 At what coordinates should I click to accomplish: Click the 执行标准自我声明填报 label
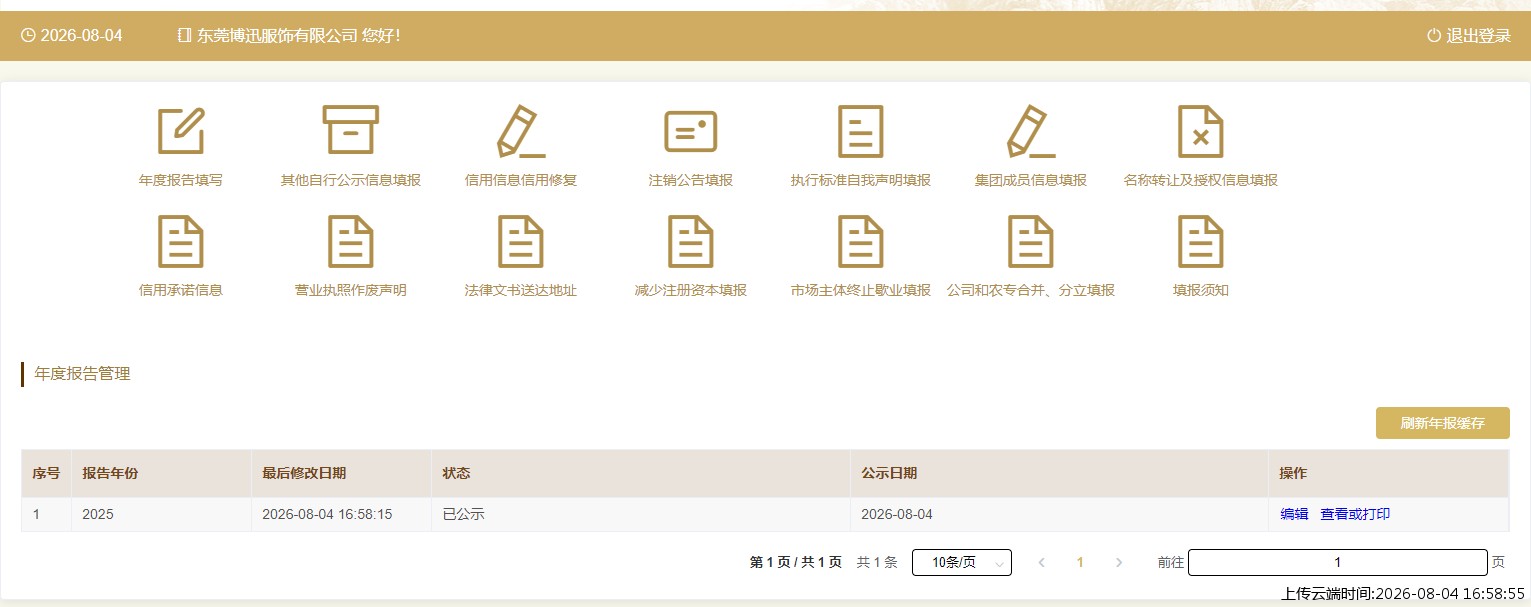pos(861,181)
